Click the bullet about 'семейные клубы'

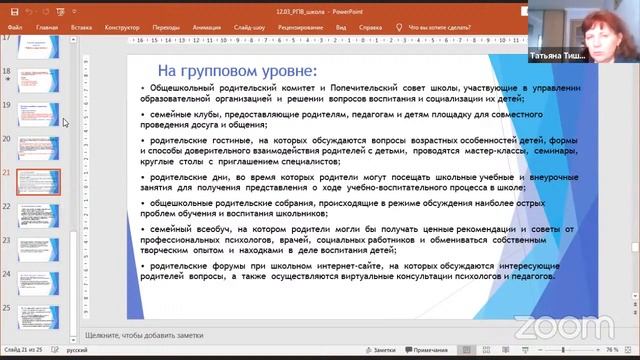click(x=342, y=120)
